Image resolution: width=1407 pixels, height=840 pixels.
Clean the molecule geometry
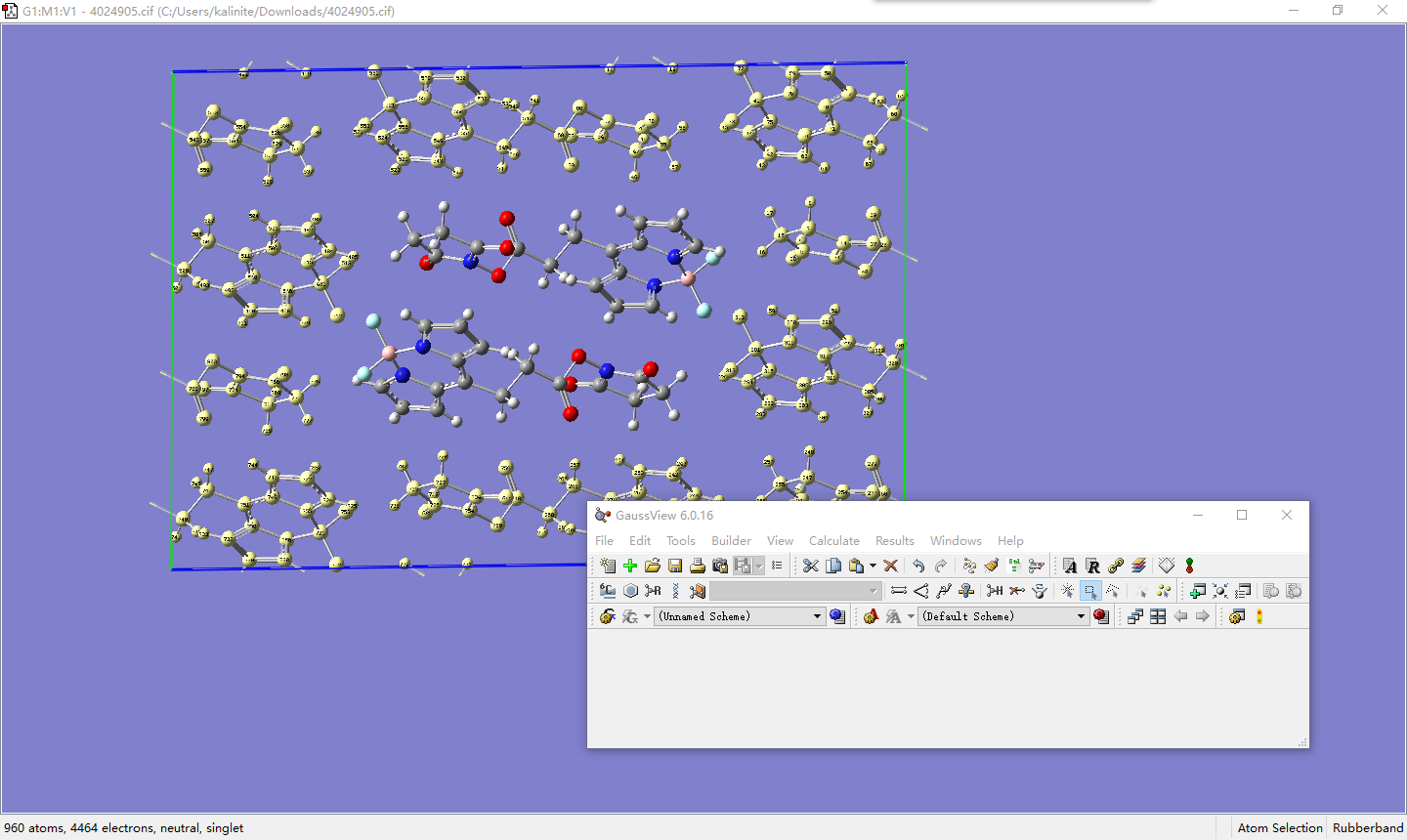(991, 566)
